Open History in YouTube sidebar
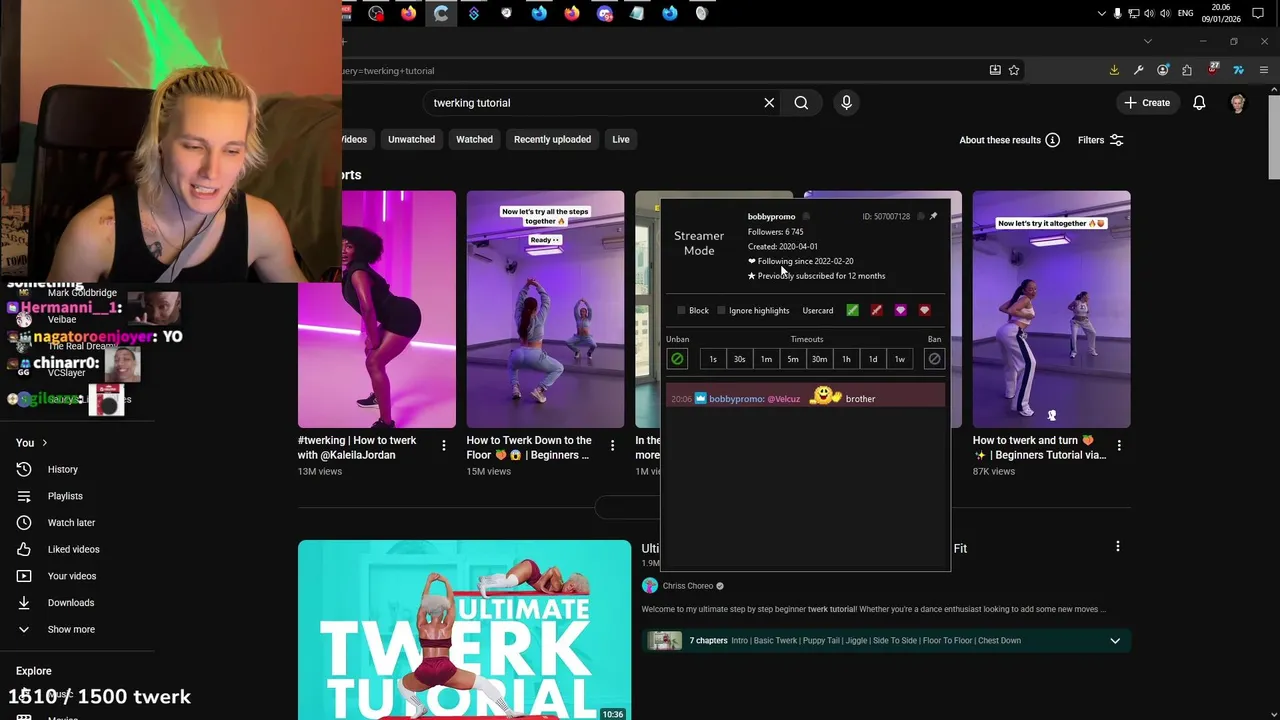This screenshot has height=720, width=1280. [62, 469]
